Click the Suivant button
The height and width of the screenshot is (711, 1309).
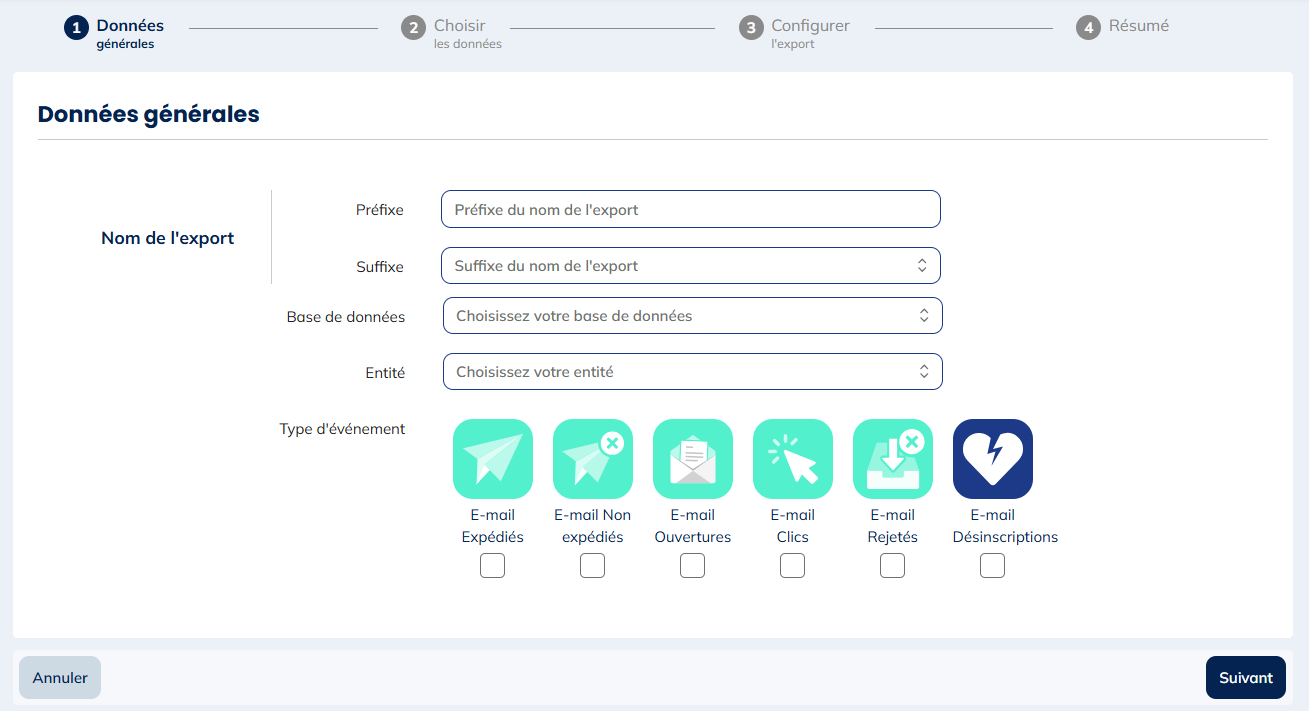[1245, 678]
